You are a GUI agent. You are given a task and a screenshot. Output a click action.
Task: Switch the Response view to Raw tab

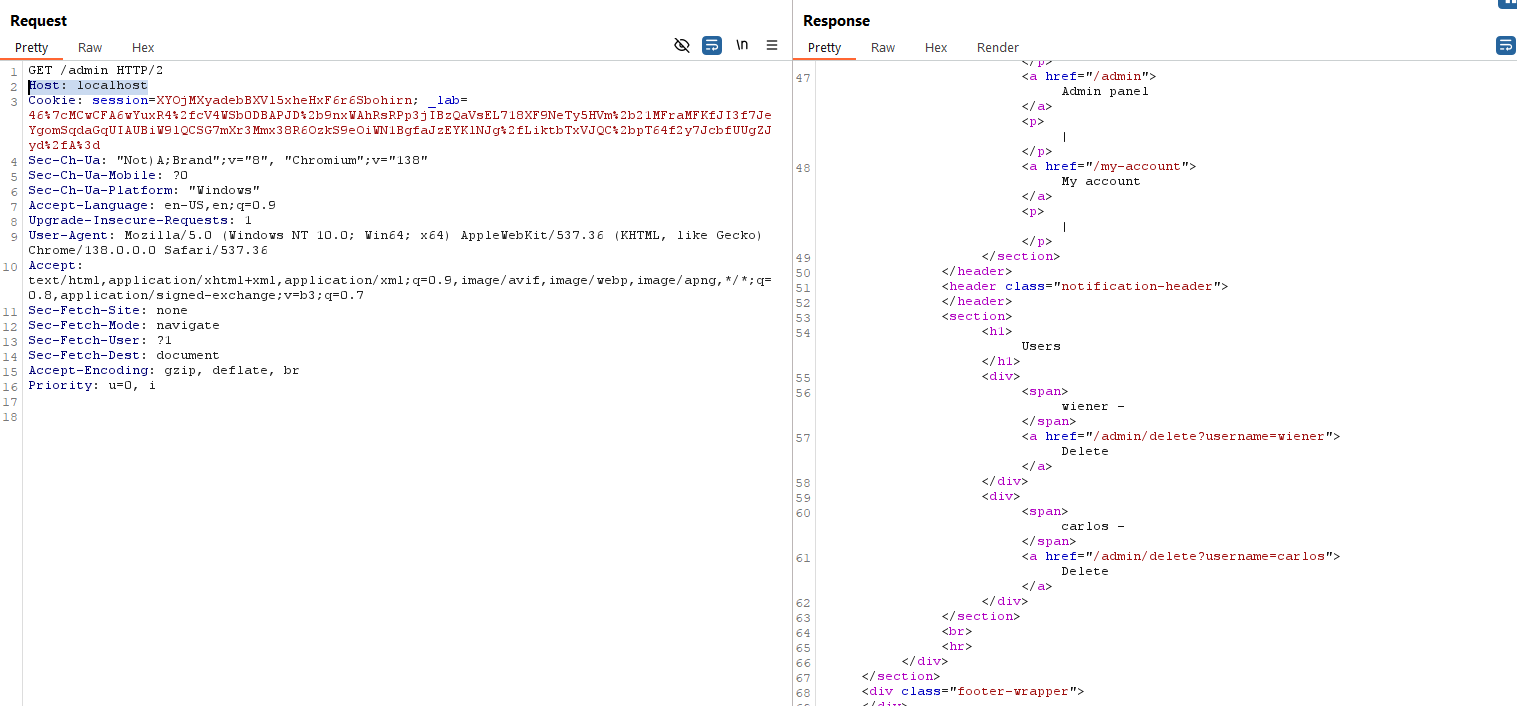click(x=883, y=47)
